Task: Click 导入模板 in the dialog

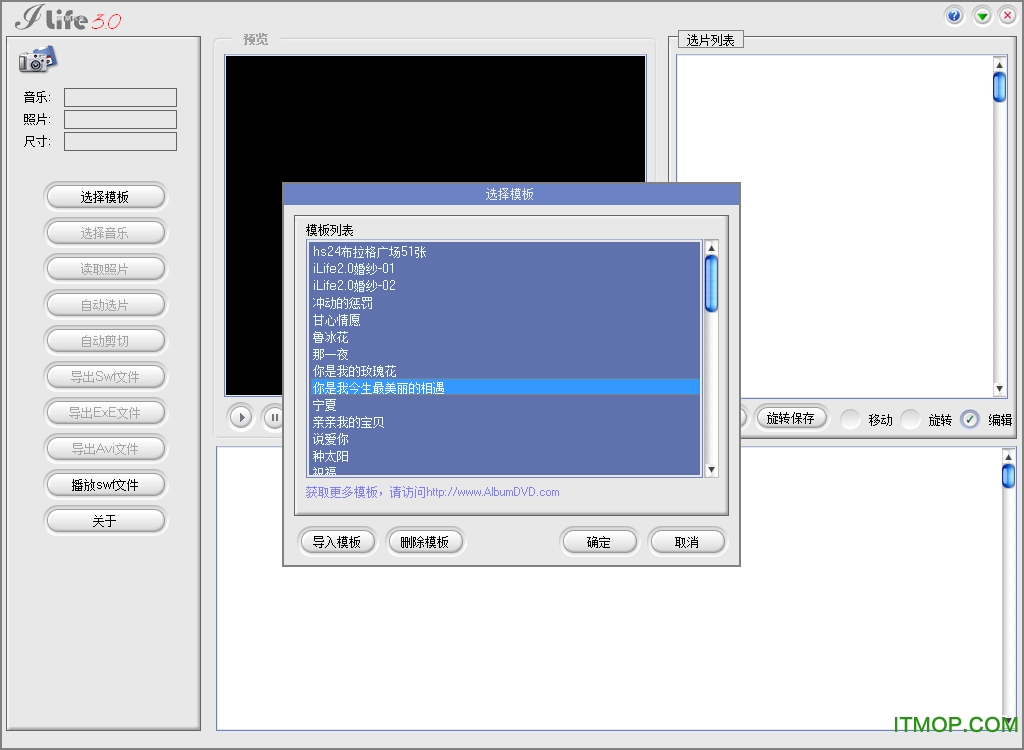Action: [x=337, y=542]
